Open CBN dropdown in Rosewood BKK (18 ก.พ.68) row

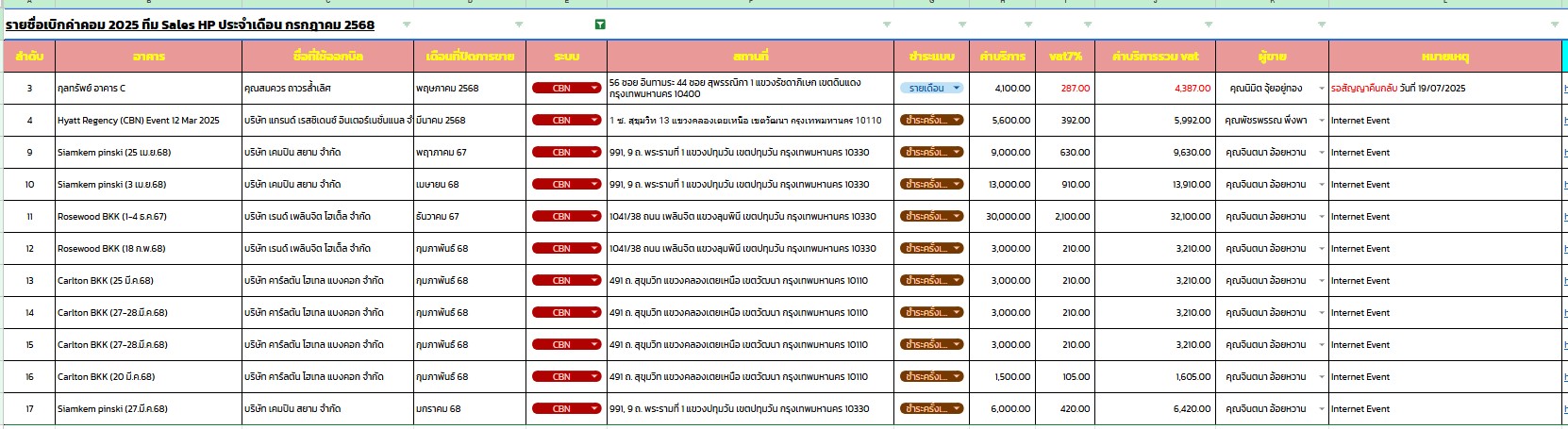click(593, 249)
